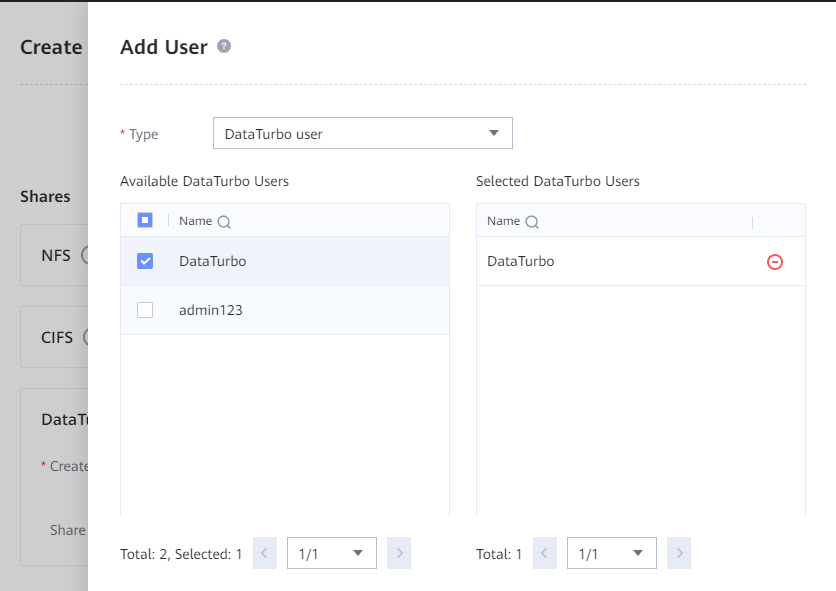Image resolution: width=836 pixels, height=591 pixels.
Task: Uncheck the DataTurbo user checkbox
Action: click(145, 261)
